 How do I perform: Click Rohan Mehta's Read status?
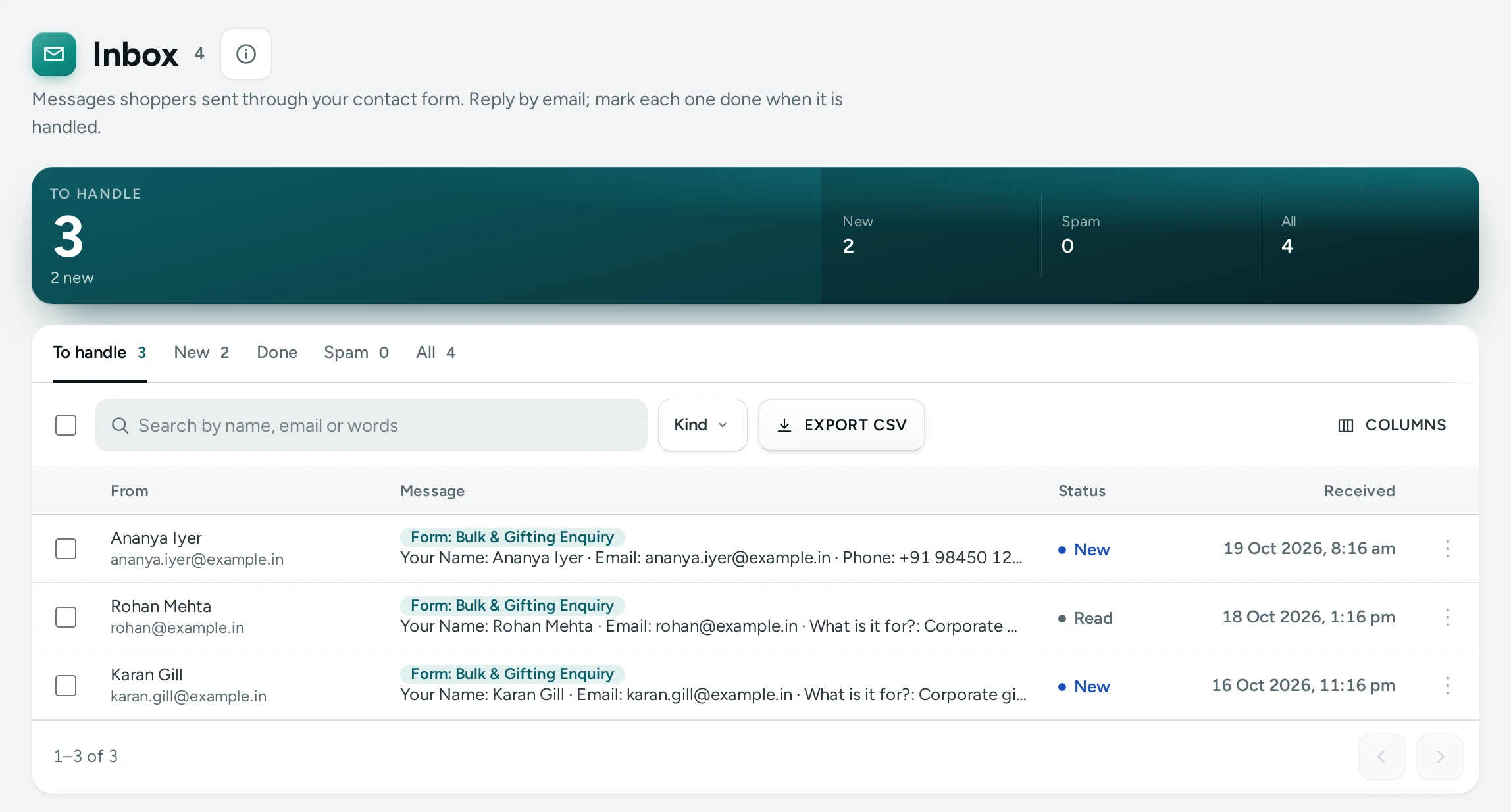pyautogui.click(x=1085, y=618)
